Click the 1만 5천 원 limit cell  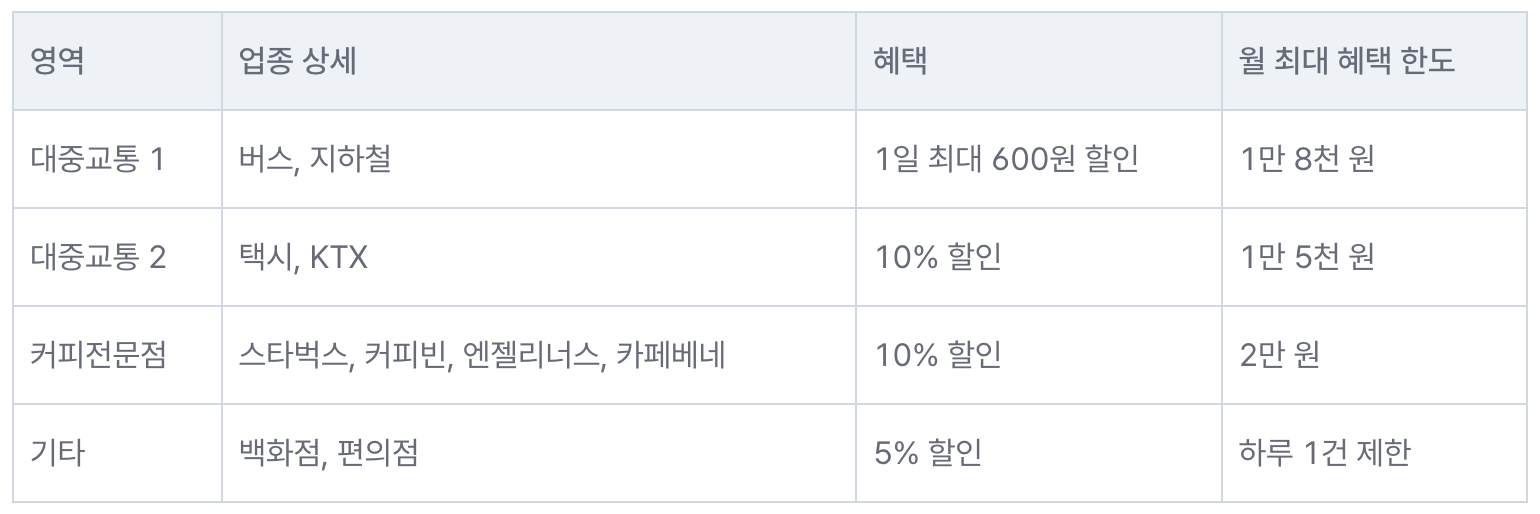tap(1375, 257)
